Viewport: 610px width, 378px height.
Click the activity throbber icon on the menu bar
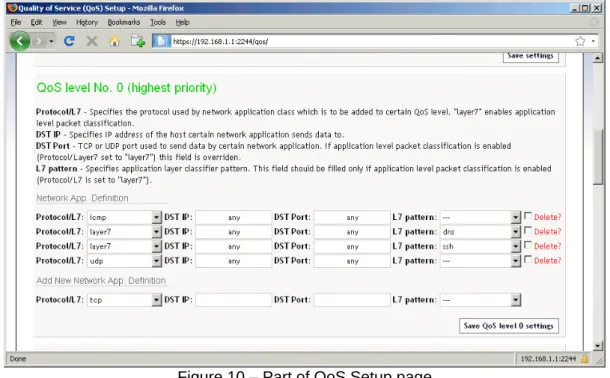[x=594, y=22]
